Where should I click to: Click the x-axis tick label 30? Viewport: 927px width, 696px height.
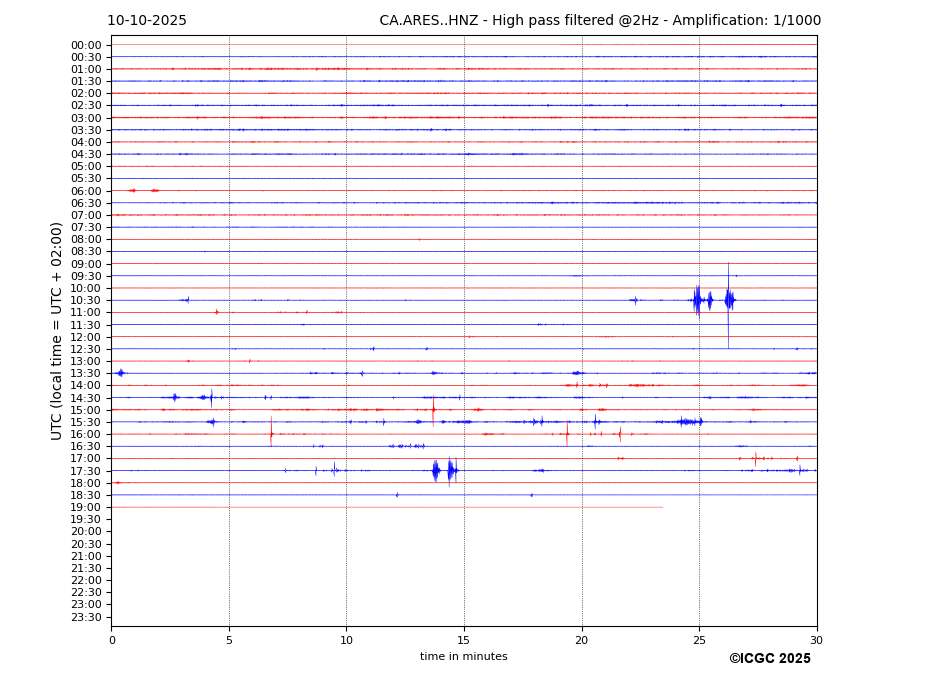pos(816,641)
